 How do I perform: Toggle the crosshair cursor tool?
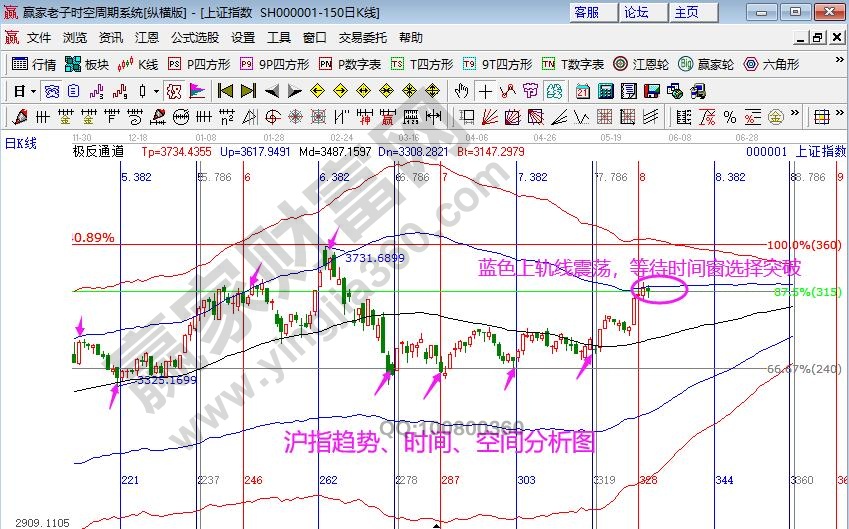pos(485,91)
